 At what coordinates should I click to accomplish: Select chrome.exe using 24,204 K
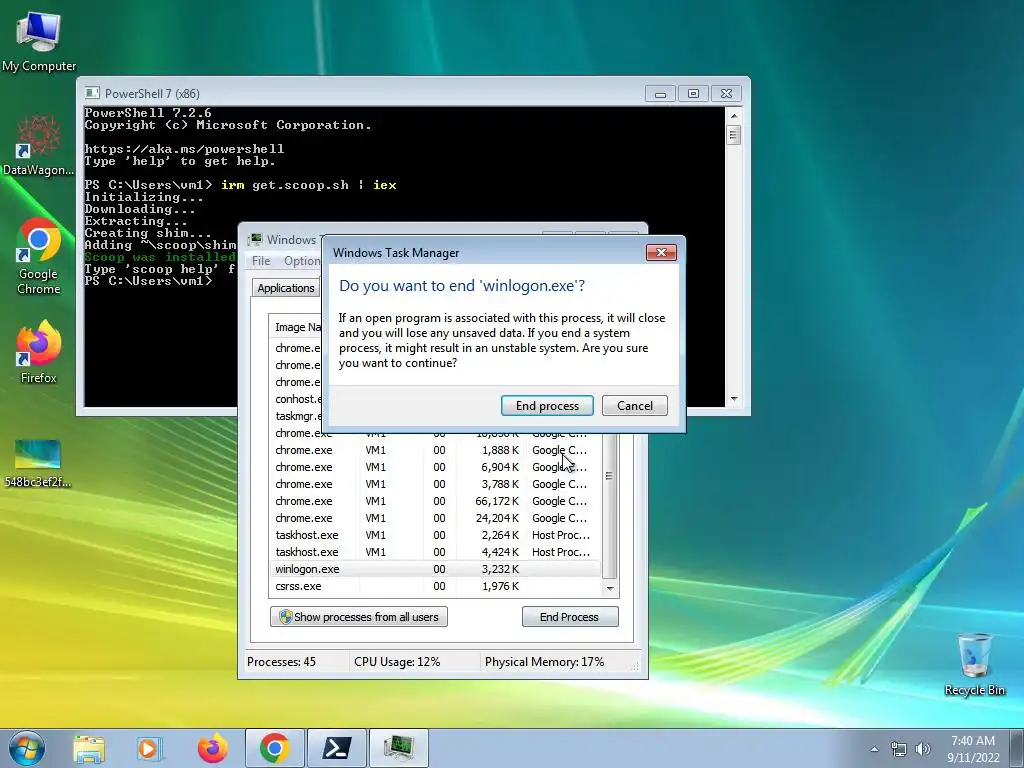(435, 518)
